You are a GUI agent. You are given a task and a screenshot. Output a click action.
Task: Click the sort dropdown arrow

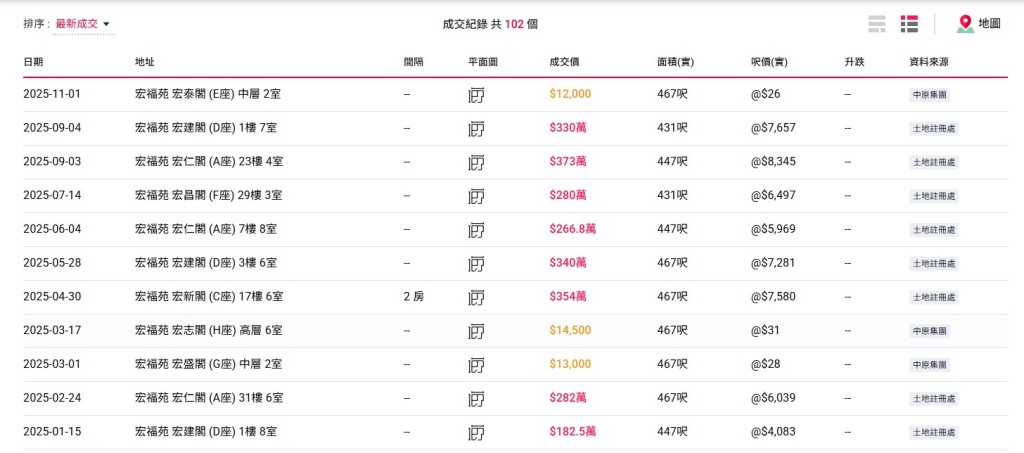tap(107, 24)
